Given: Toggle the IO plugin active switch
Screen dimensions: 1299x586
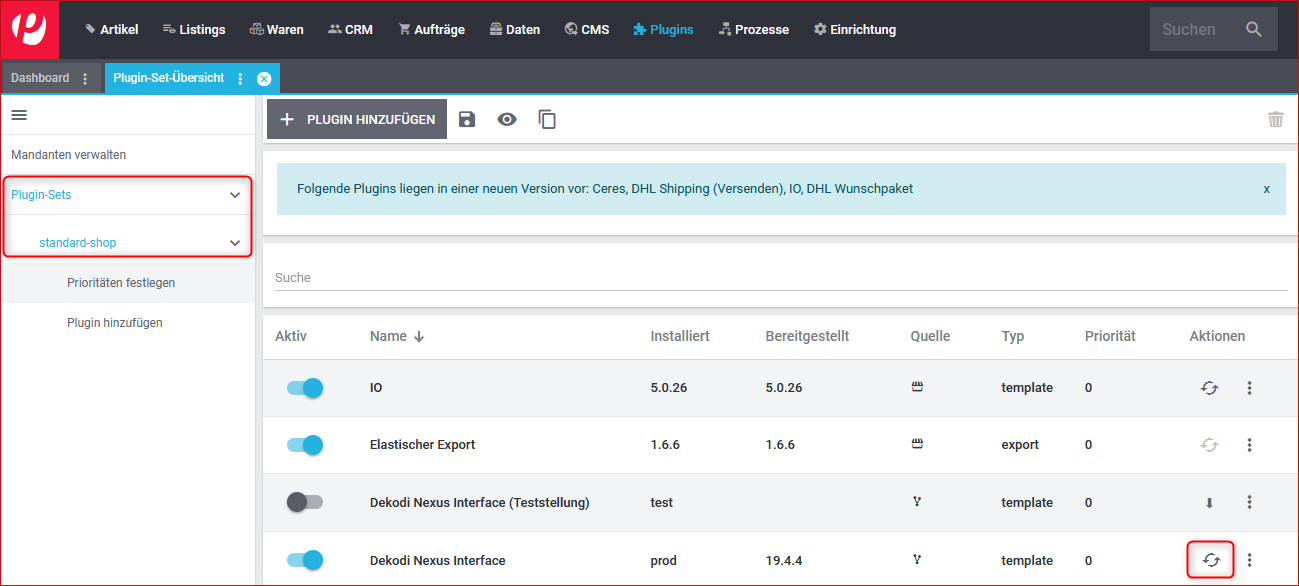Looking at the screenshot, I should (x=305, y=388).
